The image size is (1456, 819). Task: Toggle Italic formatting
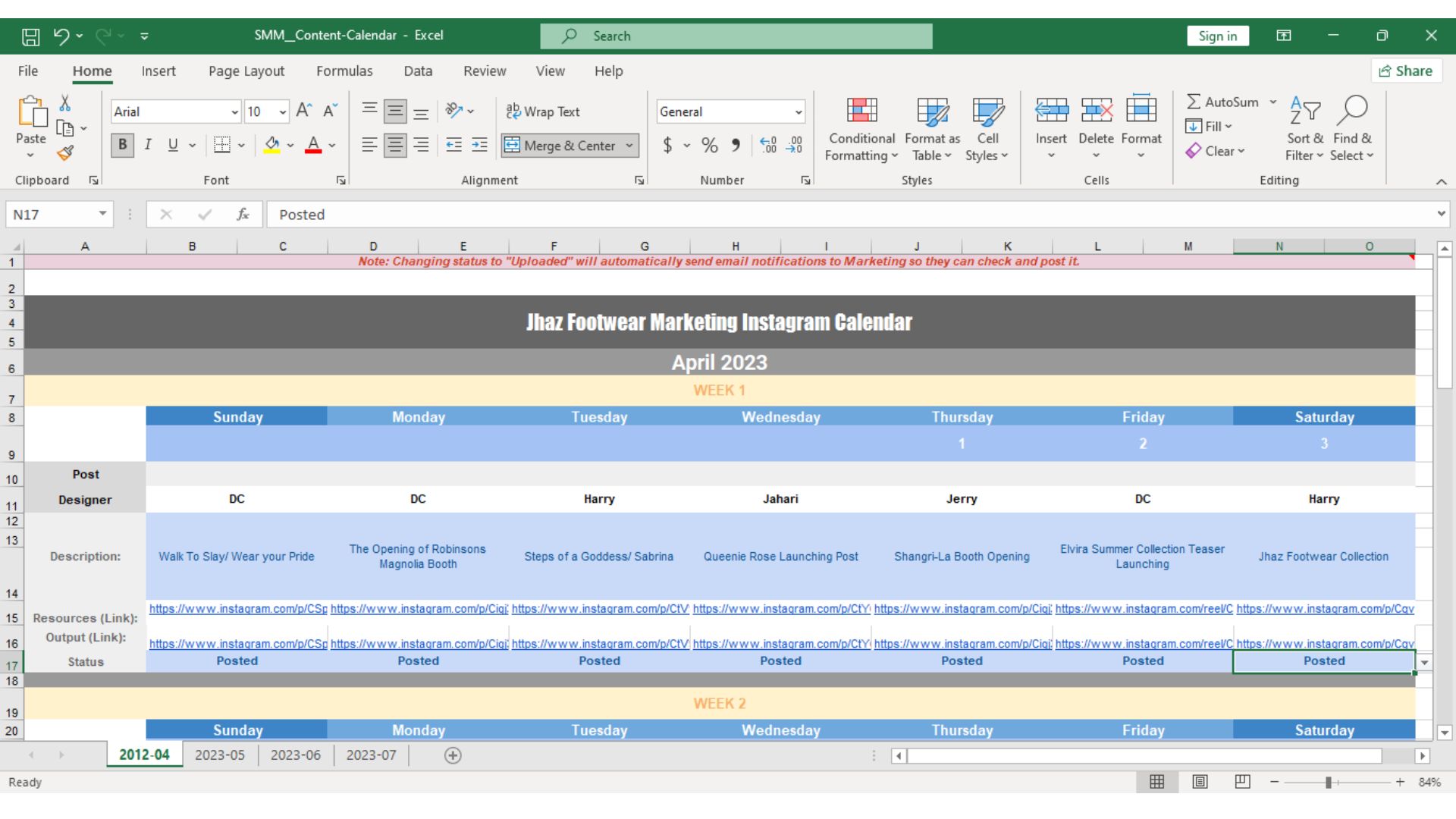(x=148, y=145)
